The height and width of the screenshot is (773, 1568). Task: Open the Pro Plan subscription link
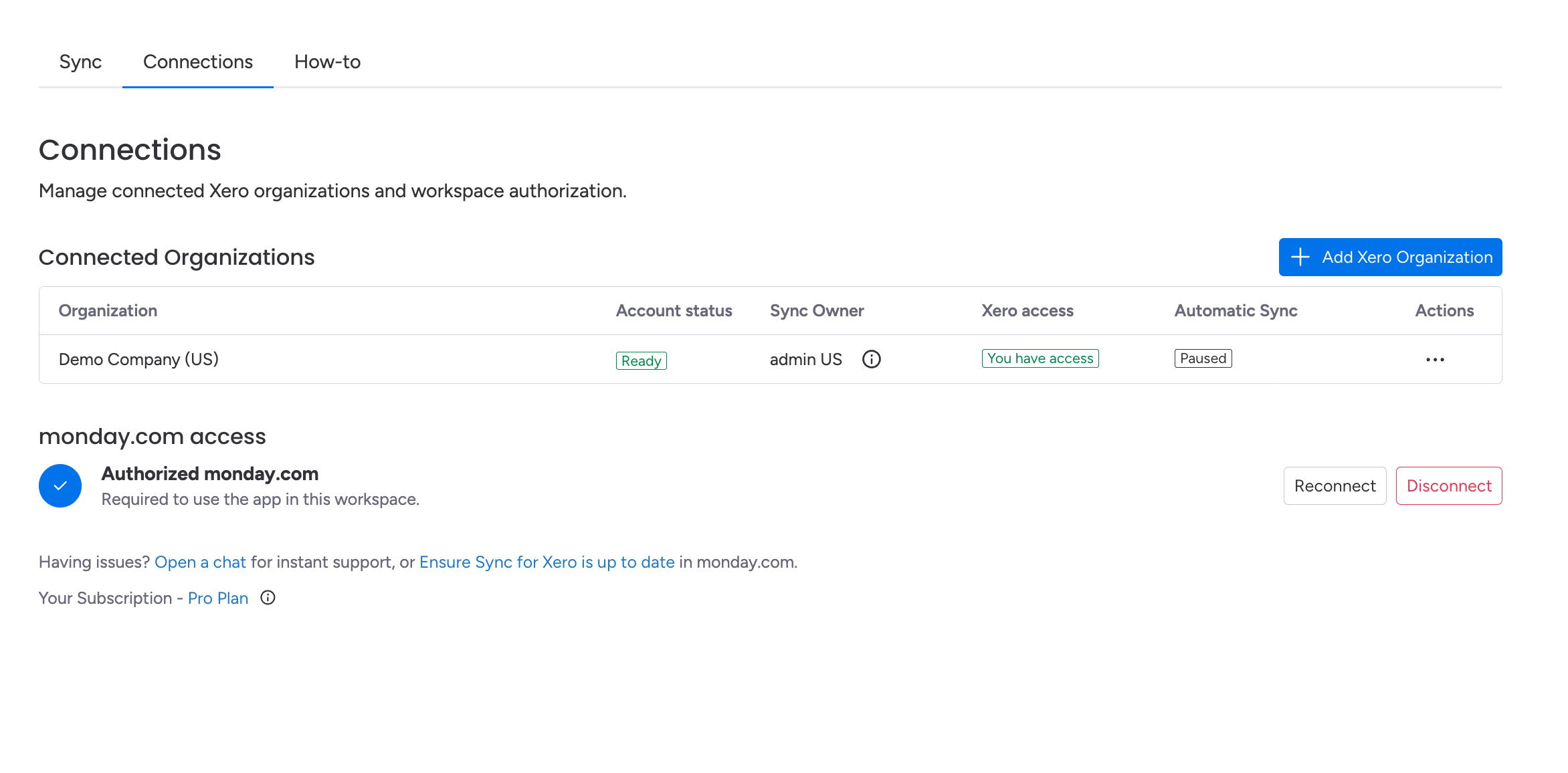(218, 598)
